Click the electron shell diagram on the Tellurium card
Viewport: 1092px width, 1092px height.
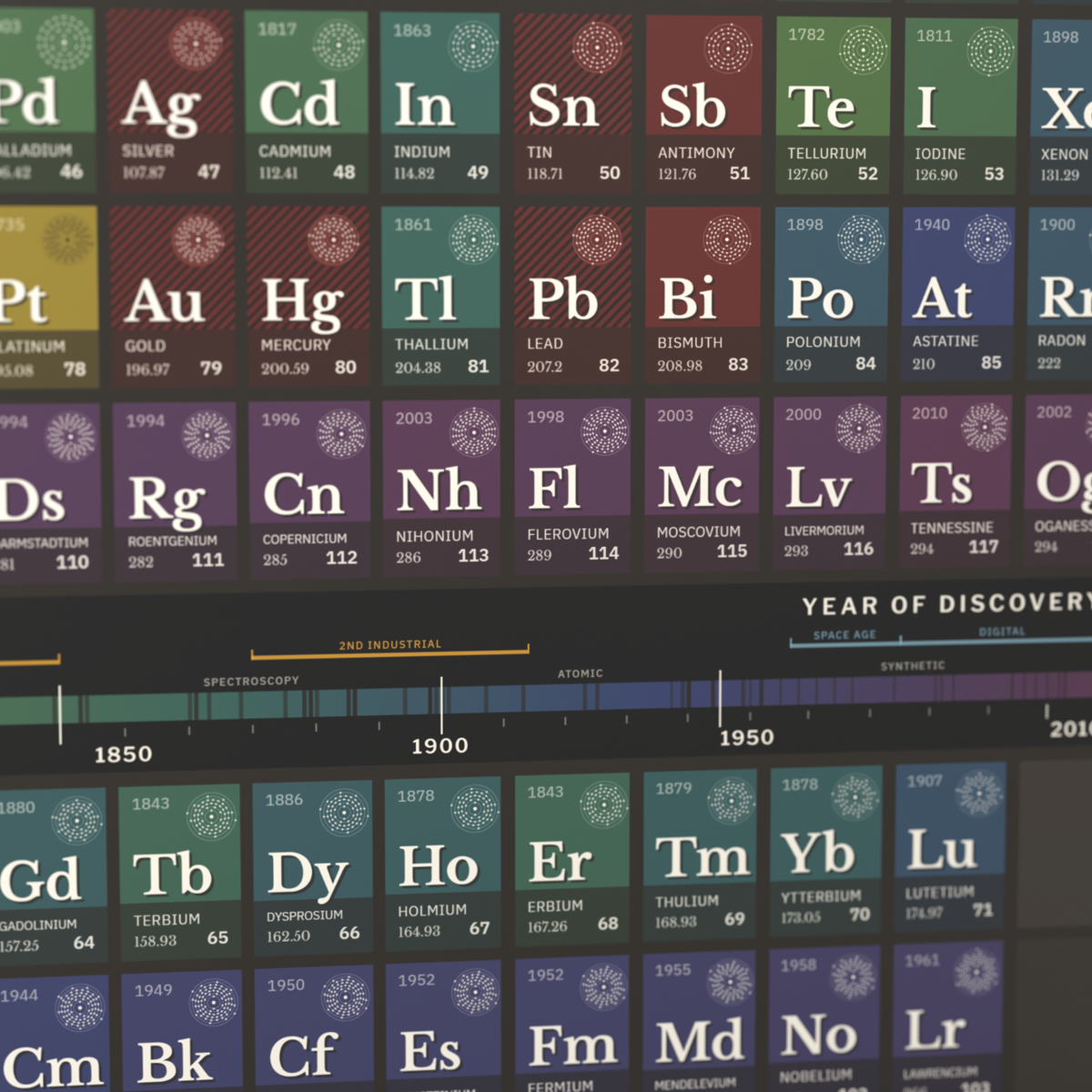coord(862,49)
